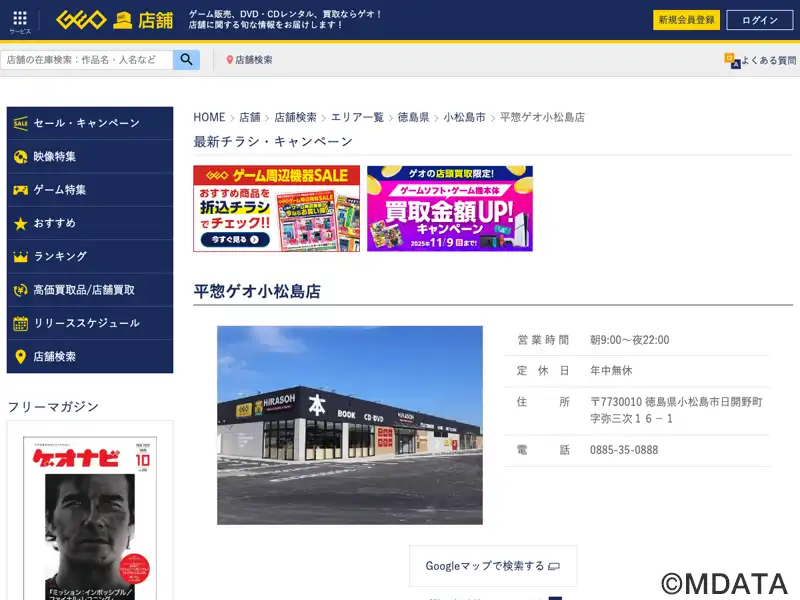Viewport: 800px width, 600px height.
Task: Open ゲーム周辺機器SALE flyer banner
Action: [277, 208]
